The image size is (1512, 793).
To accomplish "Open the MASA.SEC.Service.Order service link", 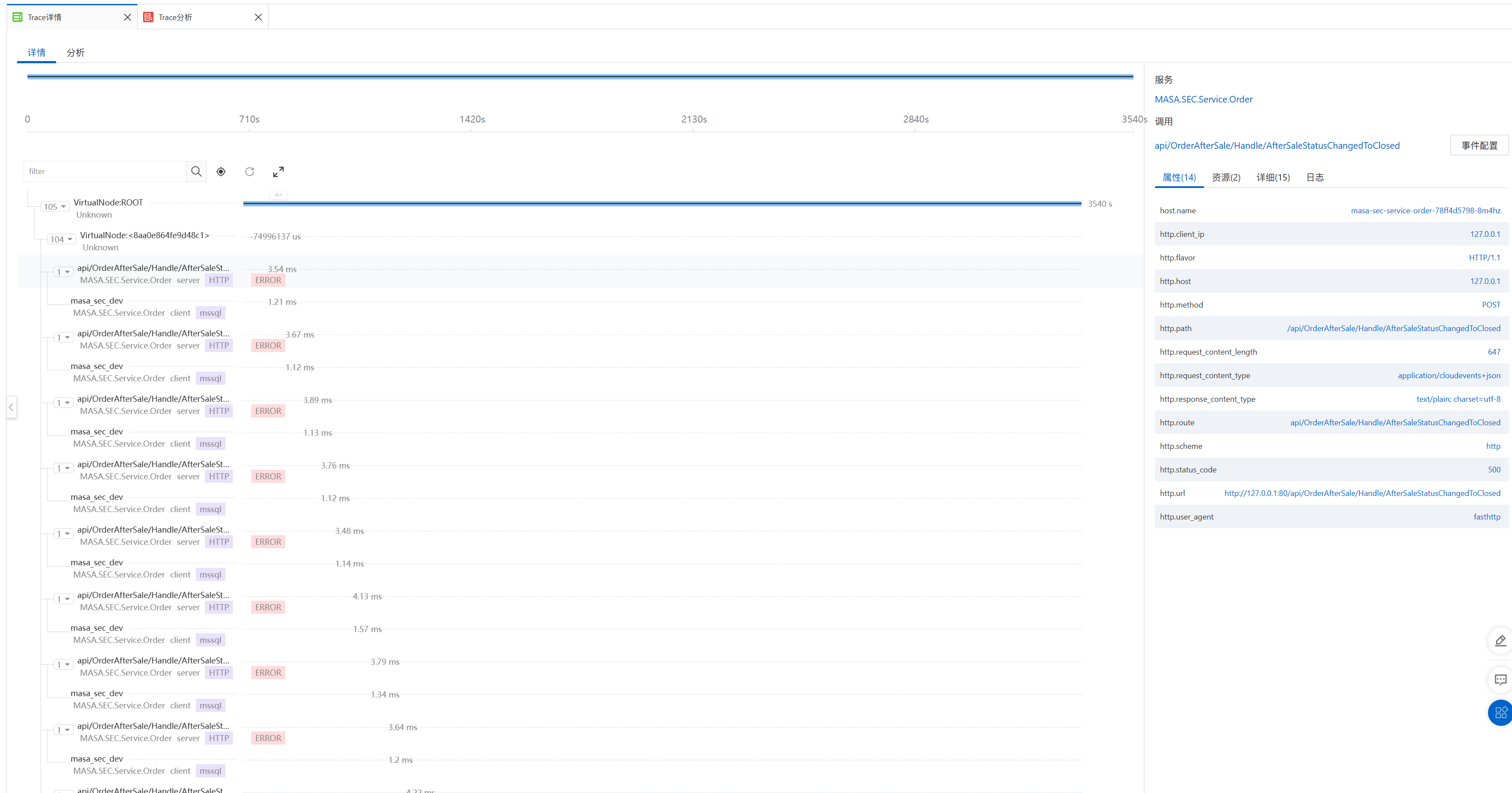I will [1204, 99].
